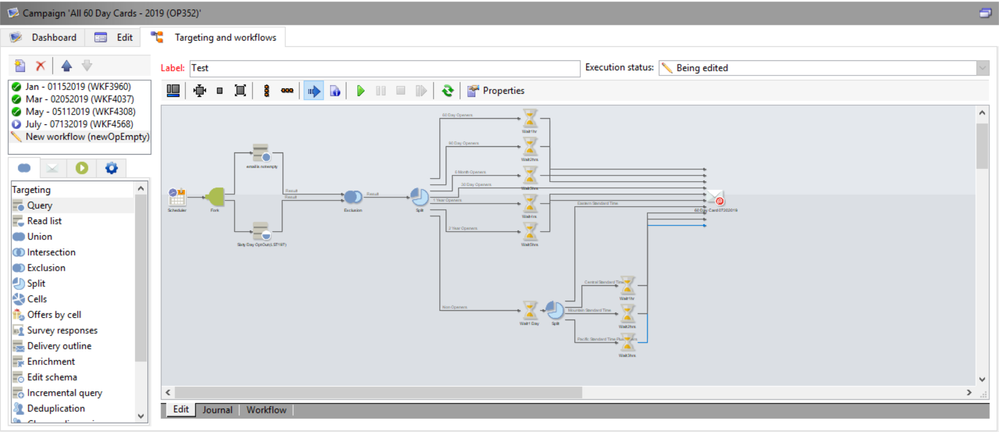Open the Events palette gear tab
Viewport: 999px width, 432px height.
click(111, 168)
